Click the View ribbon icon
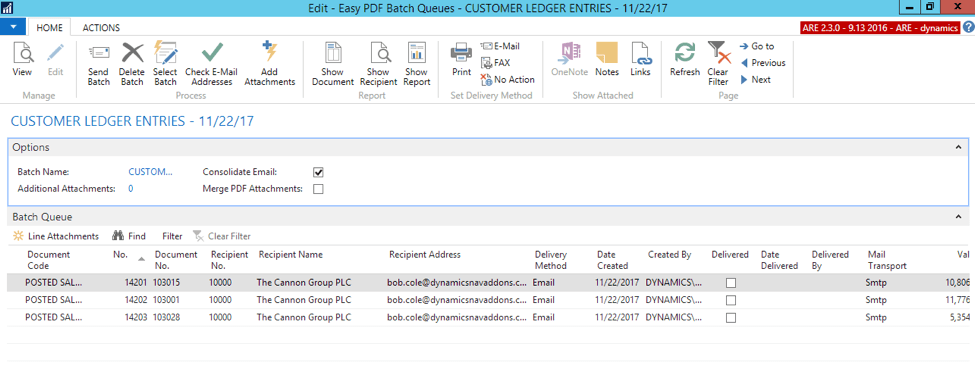Viewport: 975px width, 369px height. tap(22, 59)
